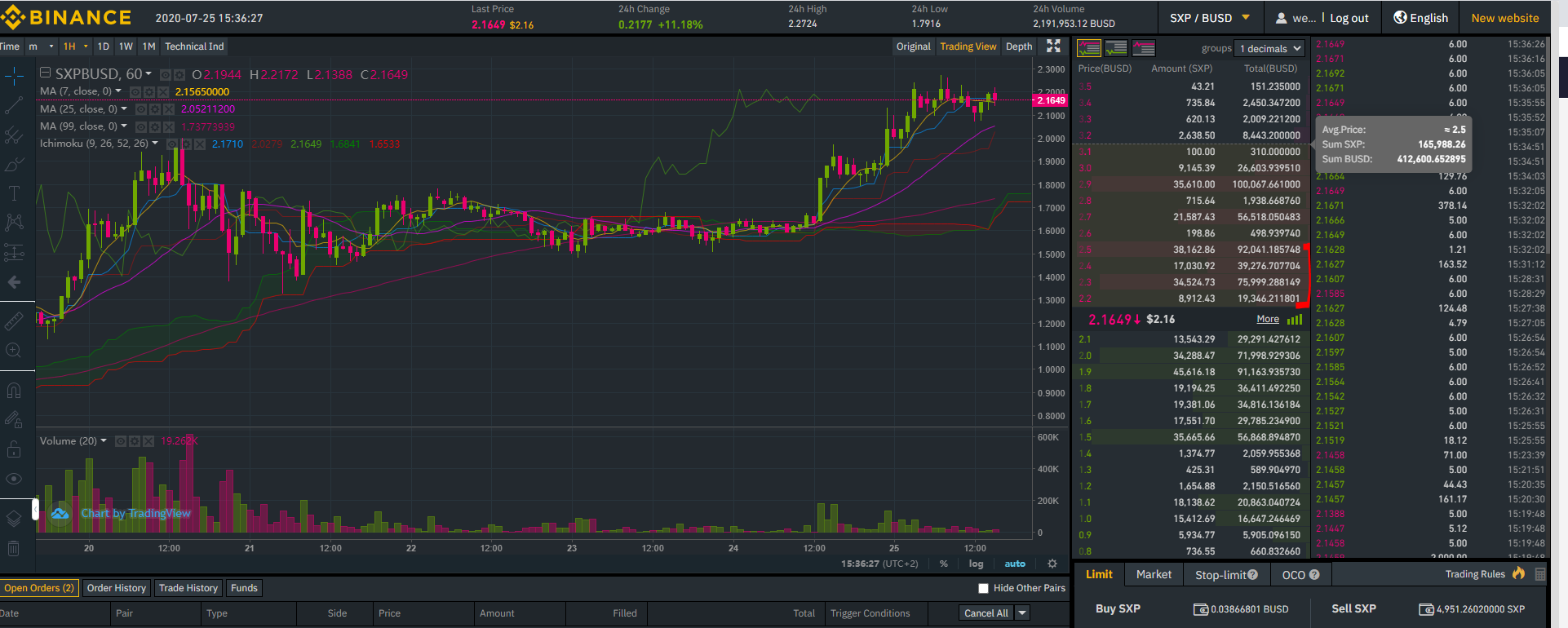Switch to the Depth chart tab
Image resolution: width=1568 pixels, height=628 pixels.
click(x=1018, y=46)
